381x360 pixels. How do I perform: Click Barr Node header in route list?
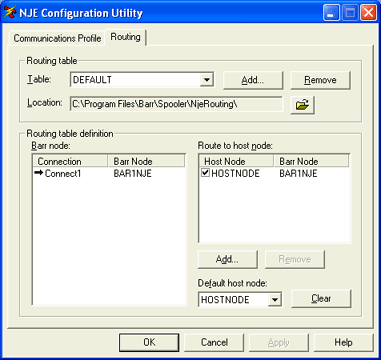tap(311, 161)
